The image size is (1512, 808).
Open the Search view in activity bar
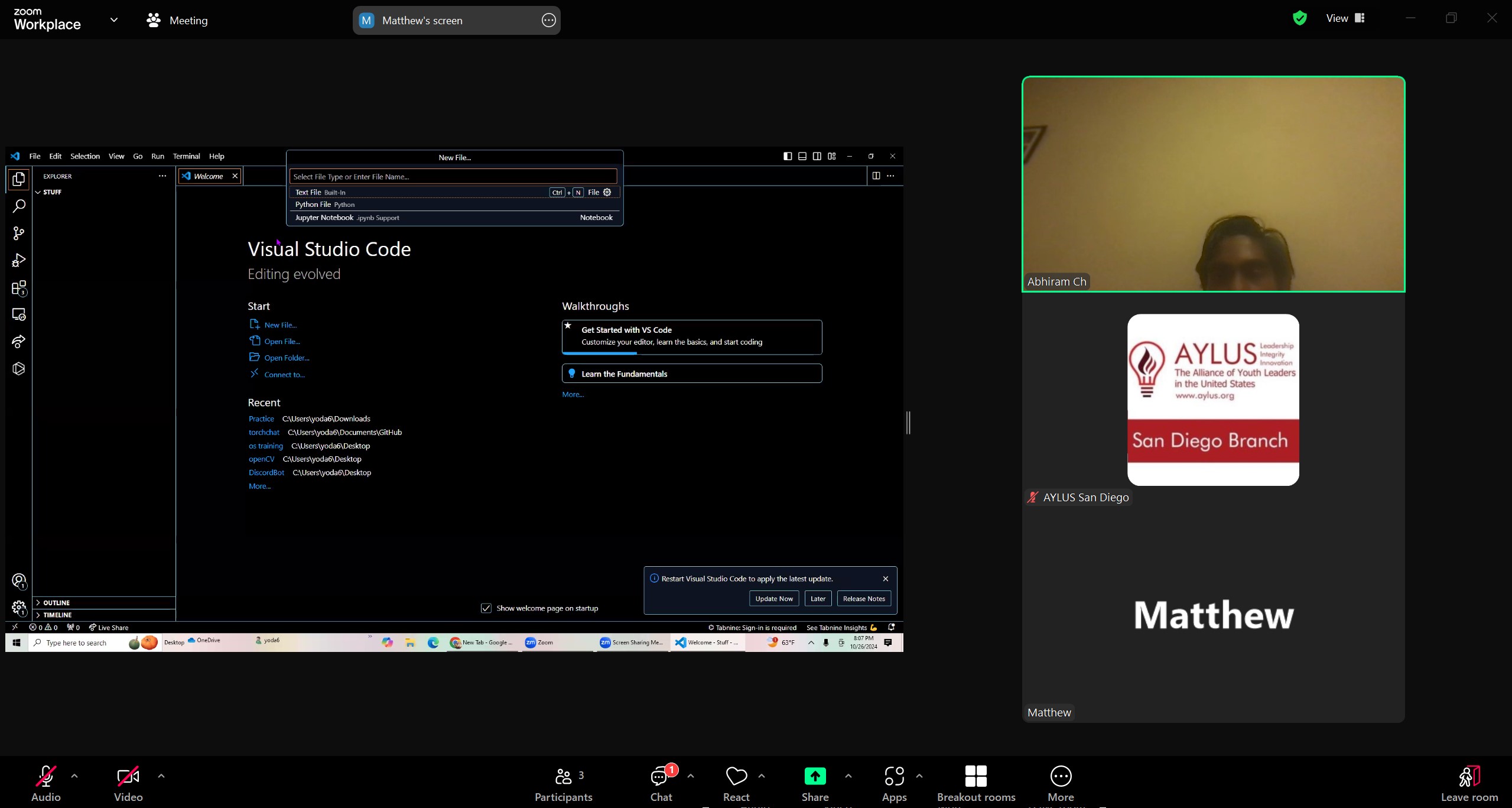[x=18, y=206]
